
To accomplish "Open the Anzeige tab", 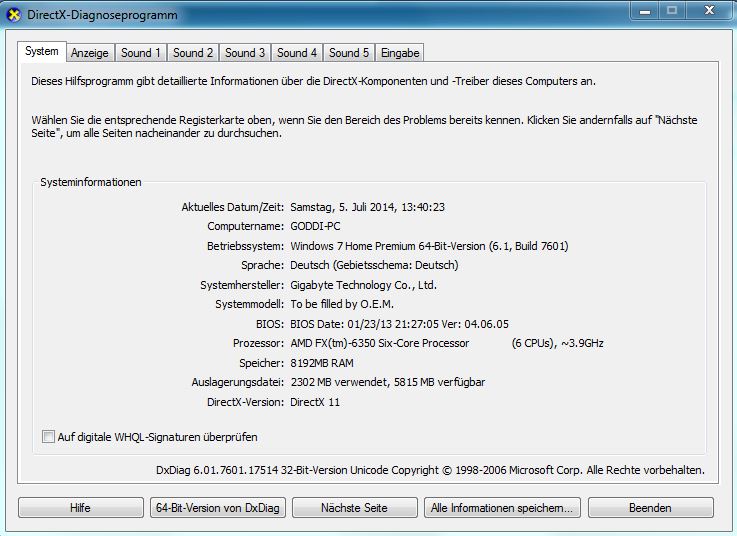I will click(90, 53).
